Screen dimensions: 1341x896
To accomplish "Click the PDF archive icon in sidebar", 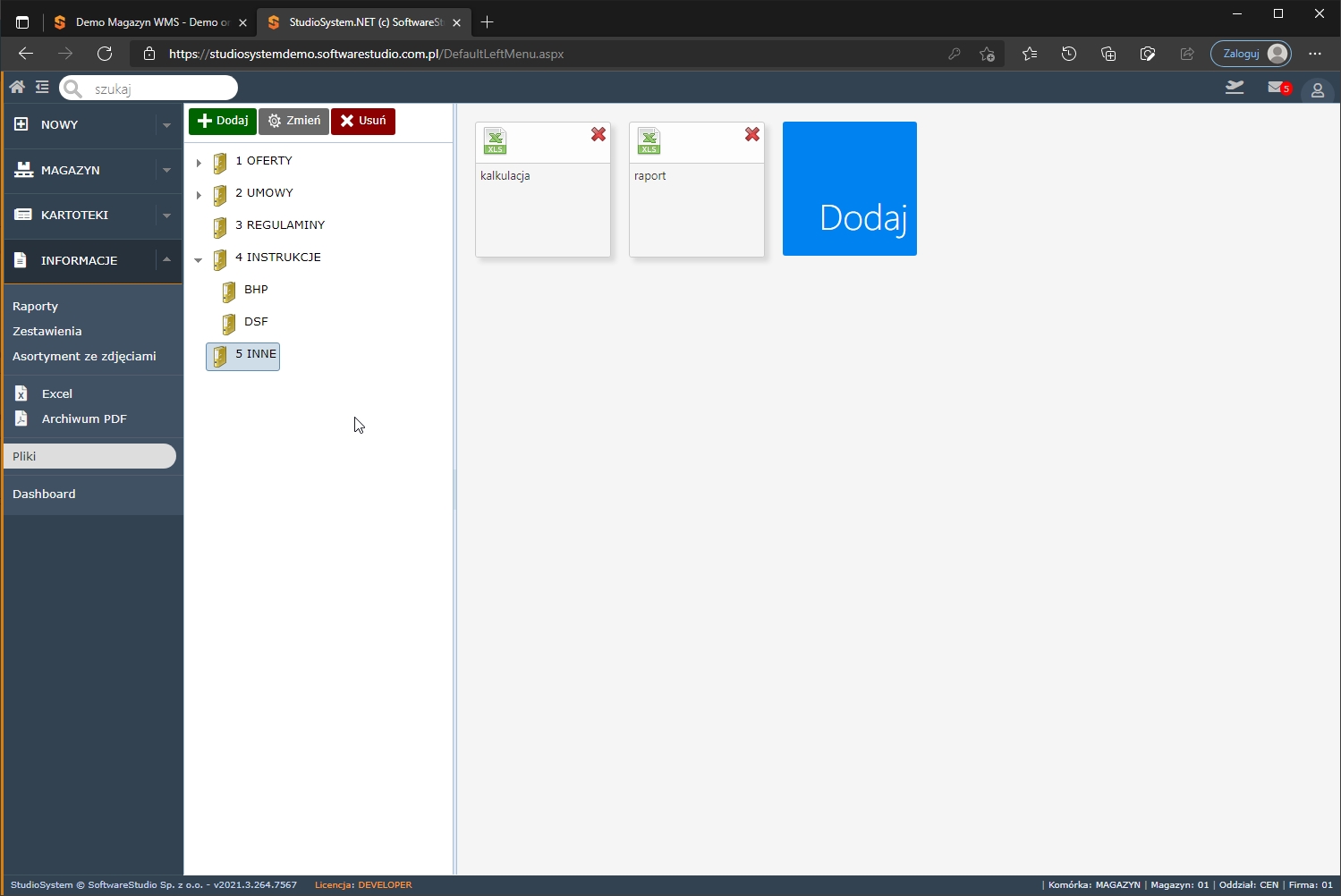I will 21,418.
